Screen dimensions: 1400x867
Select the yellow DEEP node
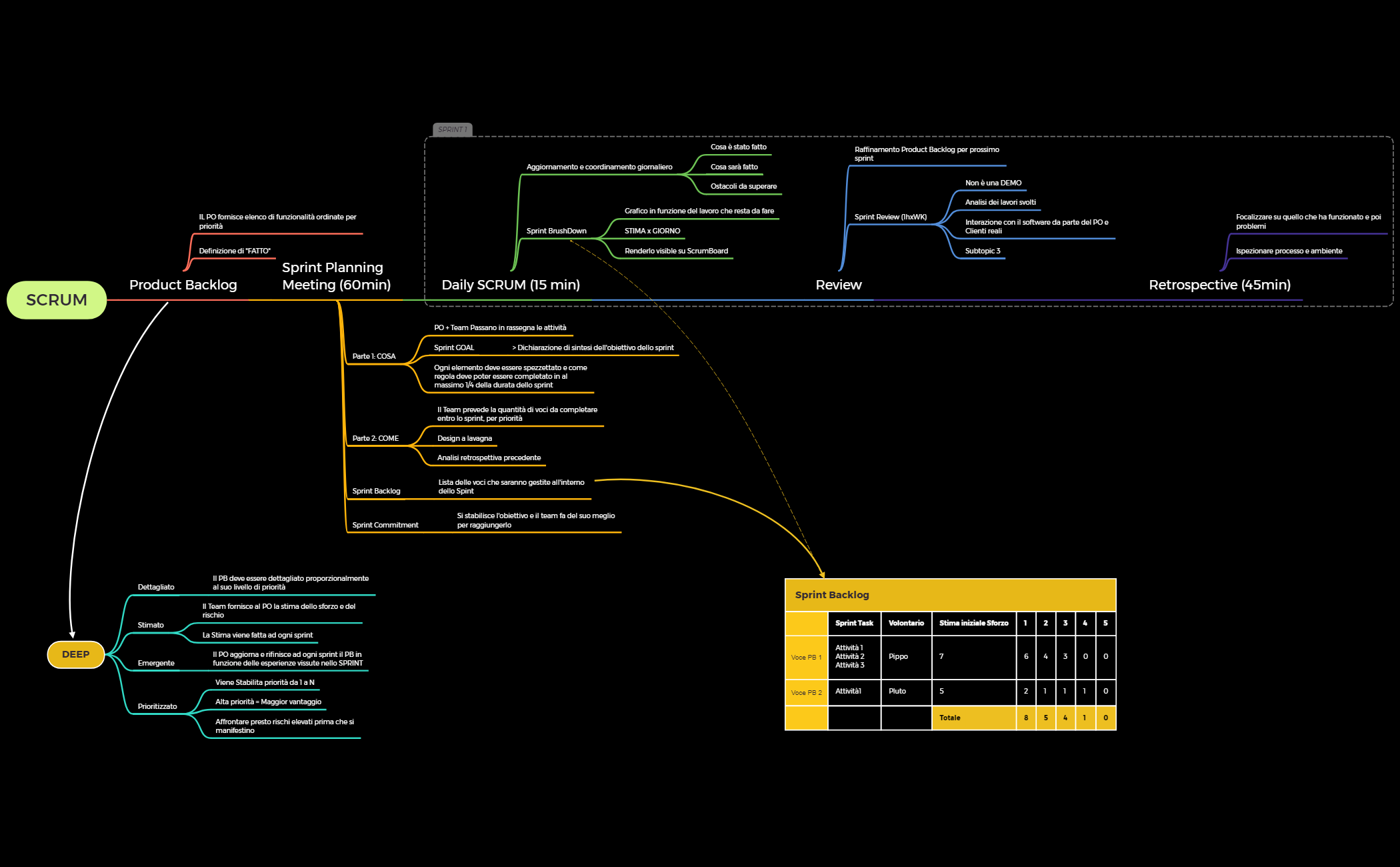point(75,654)
